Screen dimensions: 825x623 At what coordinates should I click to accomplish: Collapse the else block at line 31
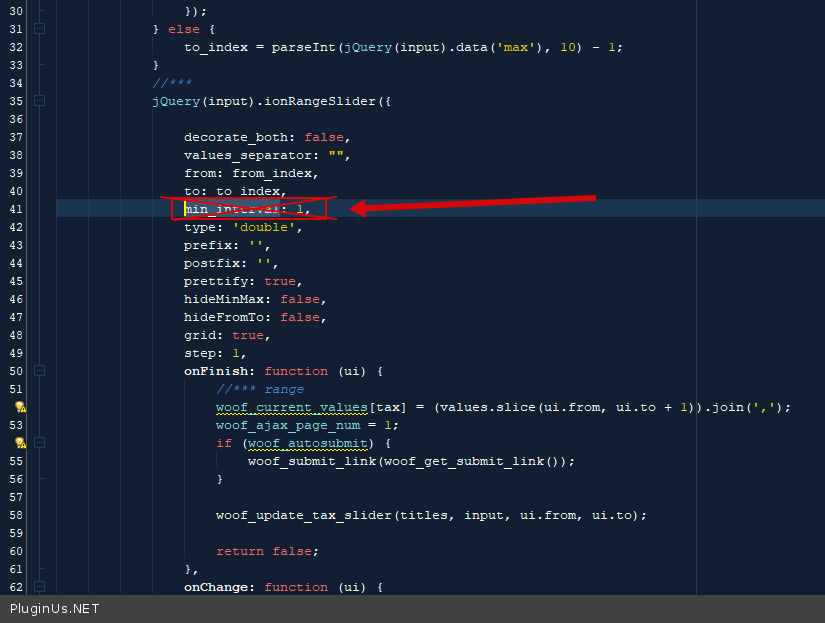pyautogui.click(x=39, y=29)
